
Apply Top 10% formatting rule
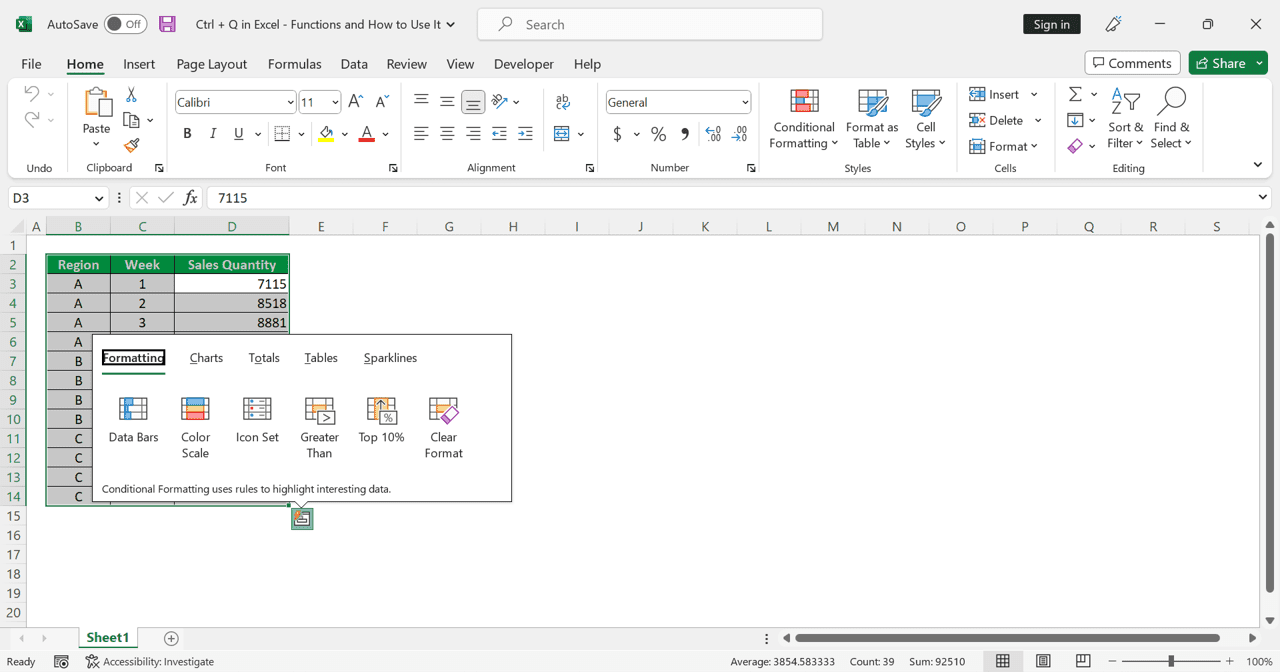click(381, 420)
